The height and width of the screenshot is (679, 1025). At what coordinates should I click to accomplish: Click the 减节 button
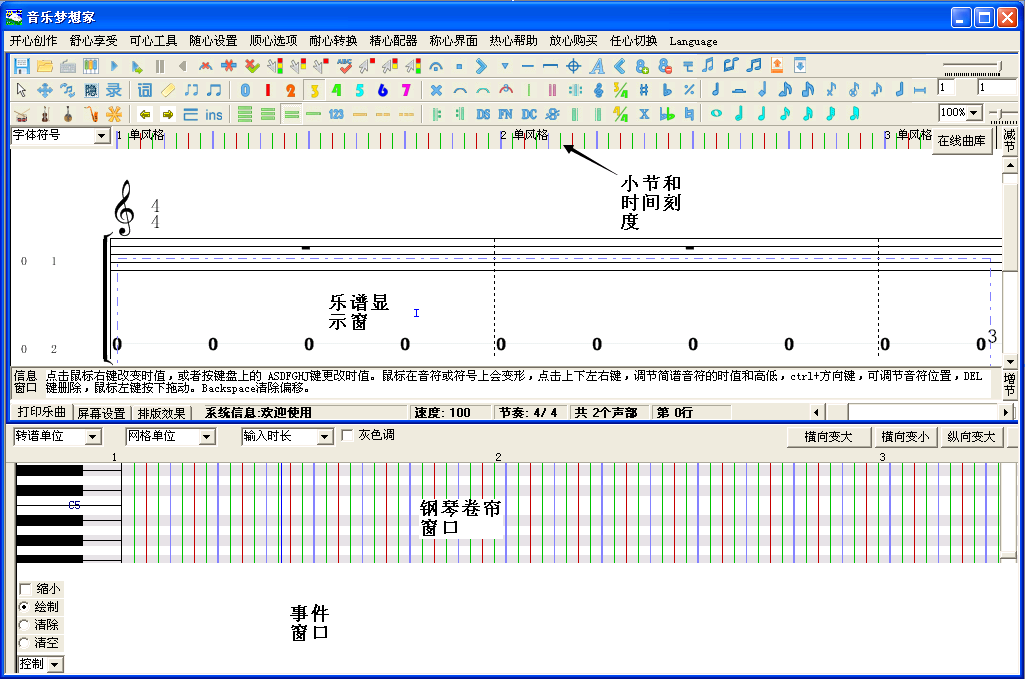(x=1009, y=141)
